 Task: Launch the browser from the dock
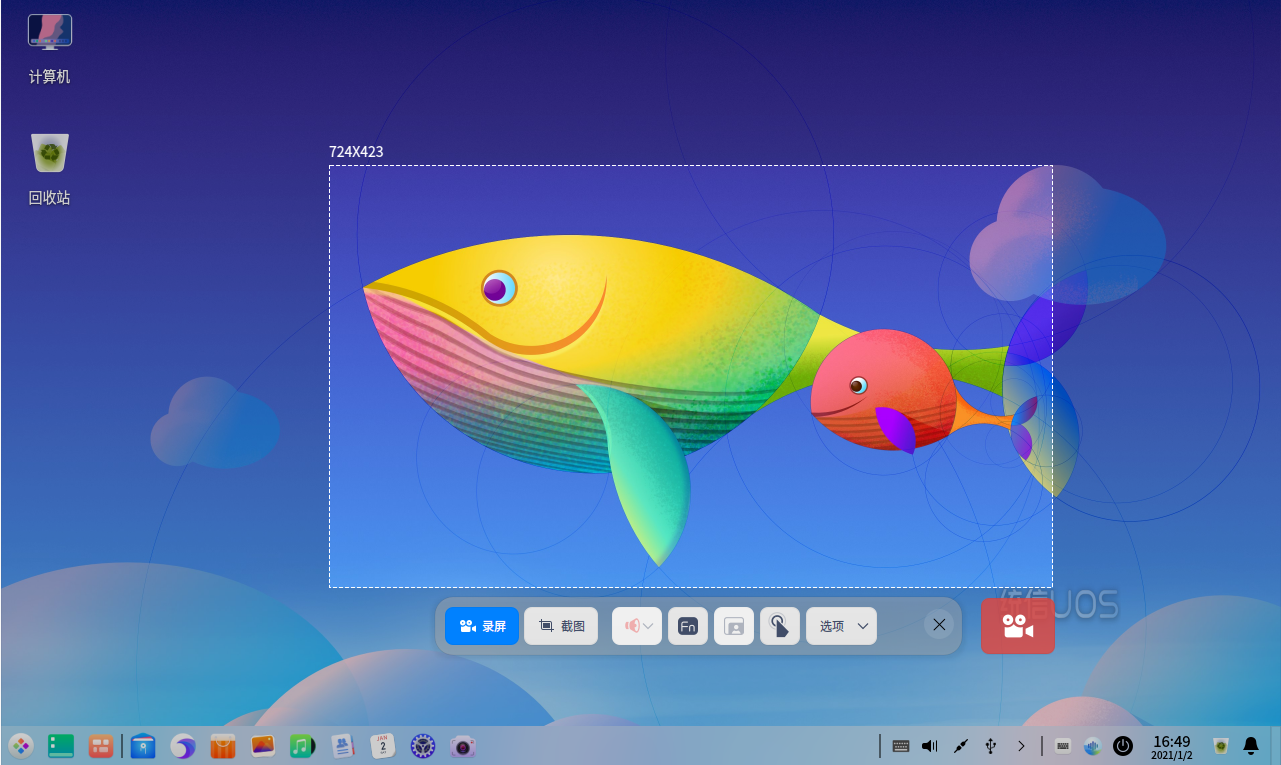pyautogui.click(x=183, y=745)
